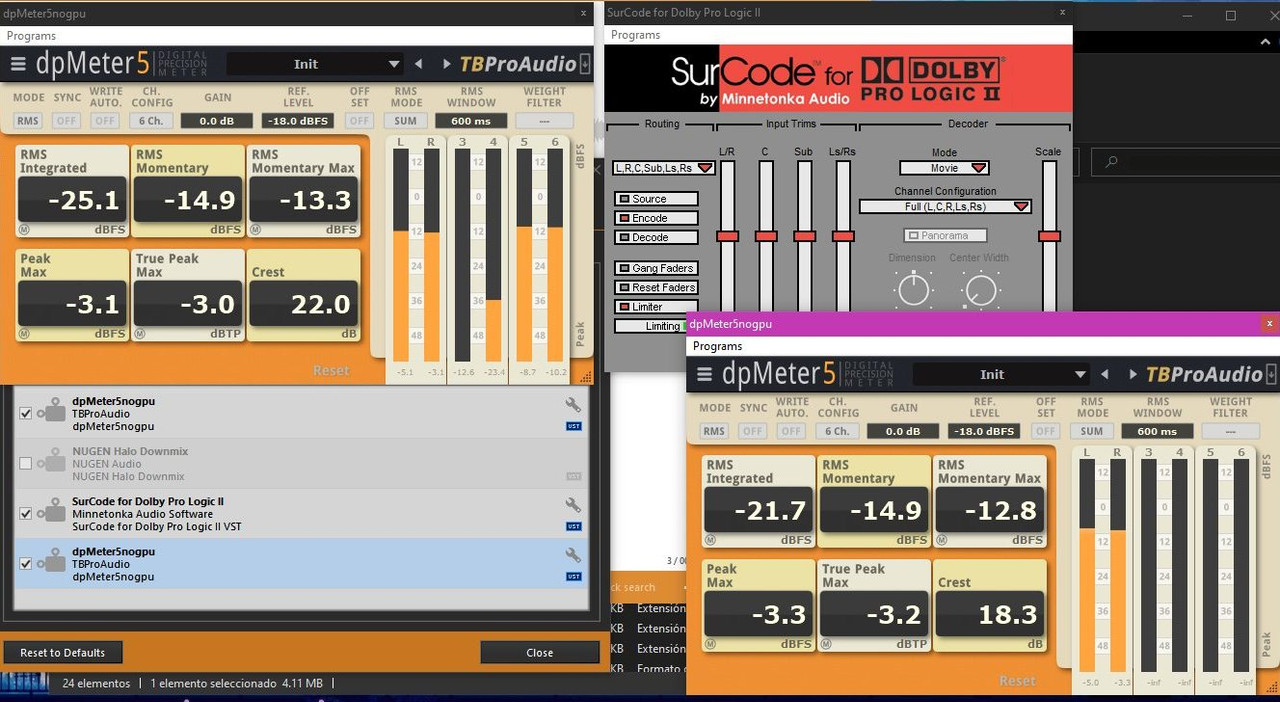Go to next preset in pink-titled dpMeter5
The width and height of the screenshot is (1280, 702).
coord(1132,374)
